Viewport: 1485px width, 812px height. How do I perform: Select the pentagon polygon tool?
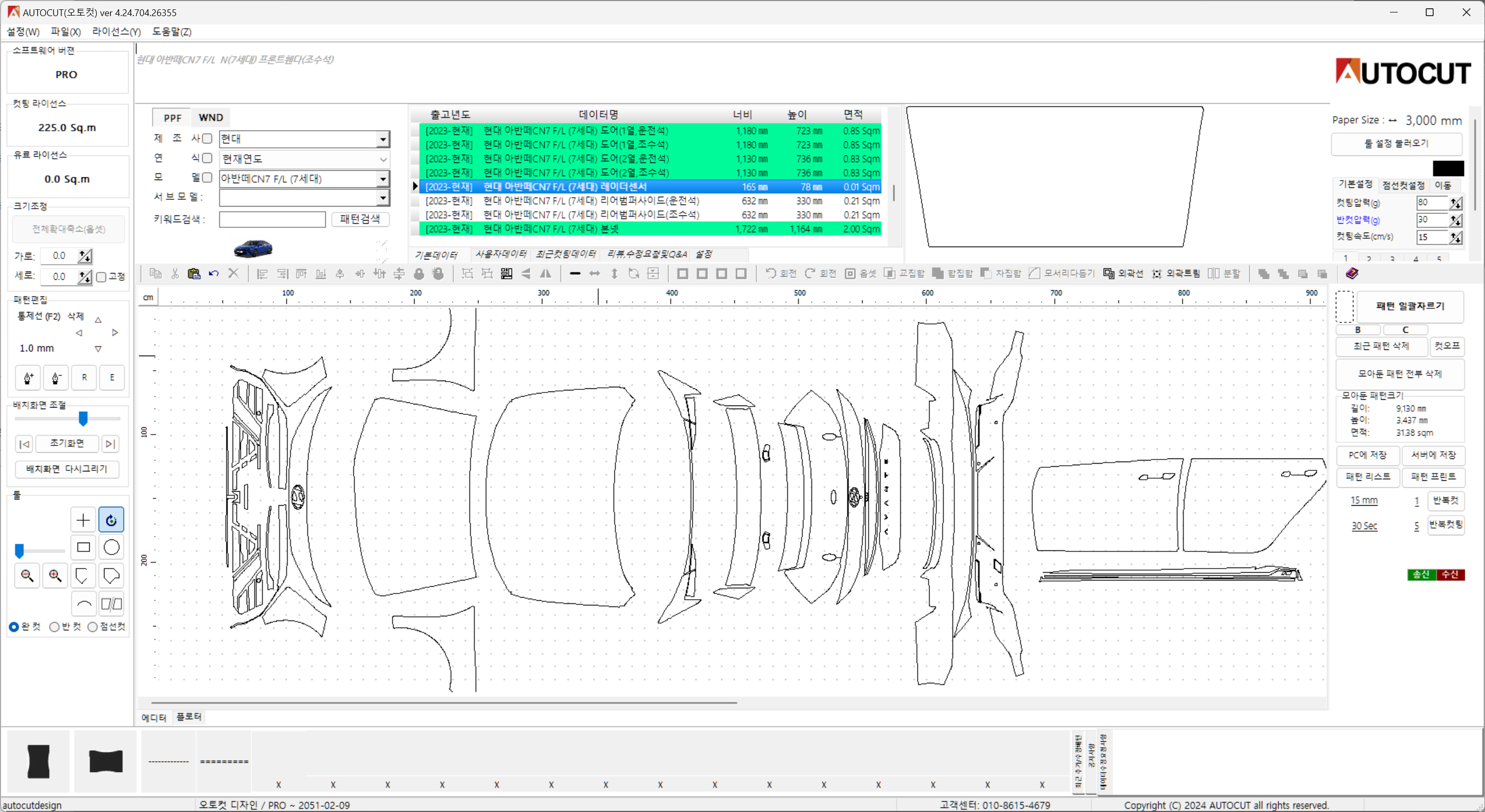(111, 576)
